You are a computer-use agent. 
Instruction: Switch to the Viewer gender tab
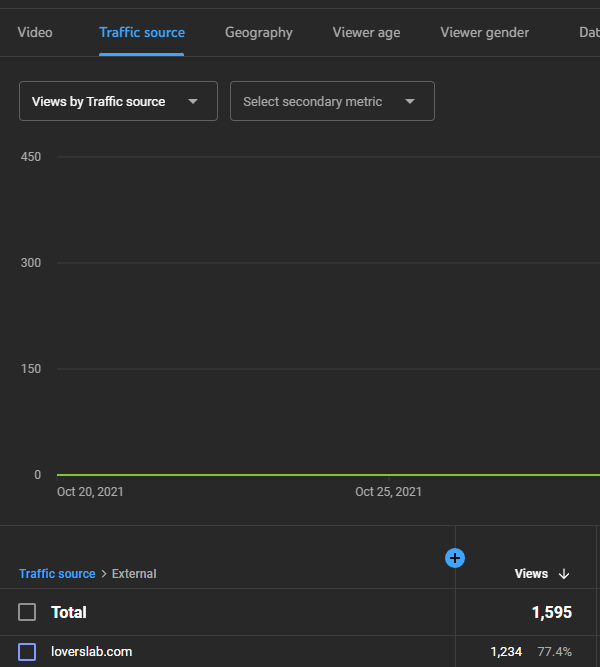[x=485, y=32]
